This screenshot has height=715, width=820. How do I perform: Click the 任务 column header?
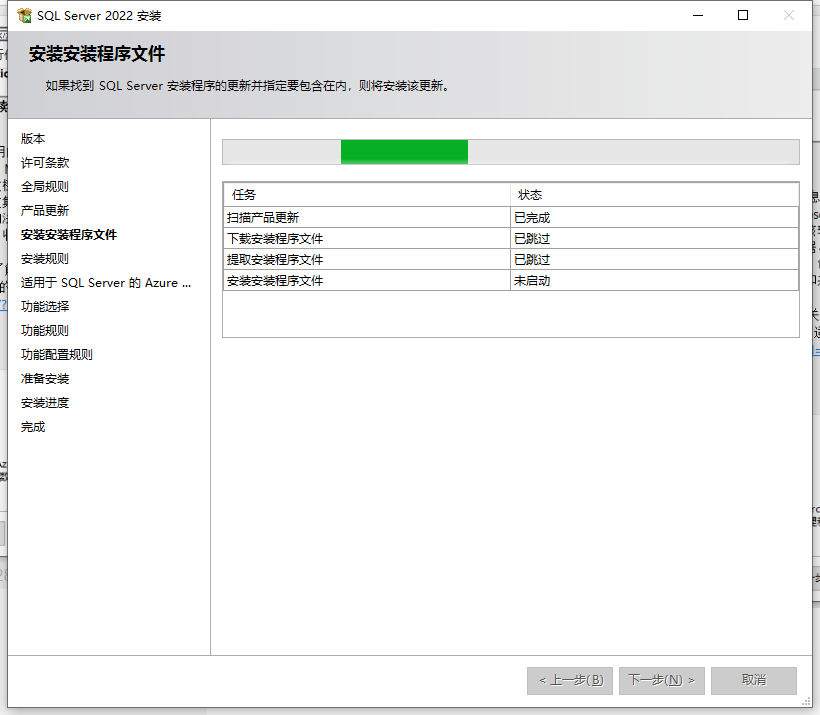(367, 195)
